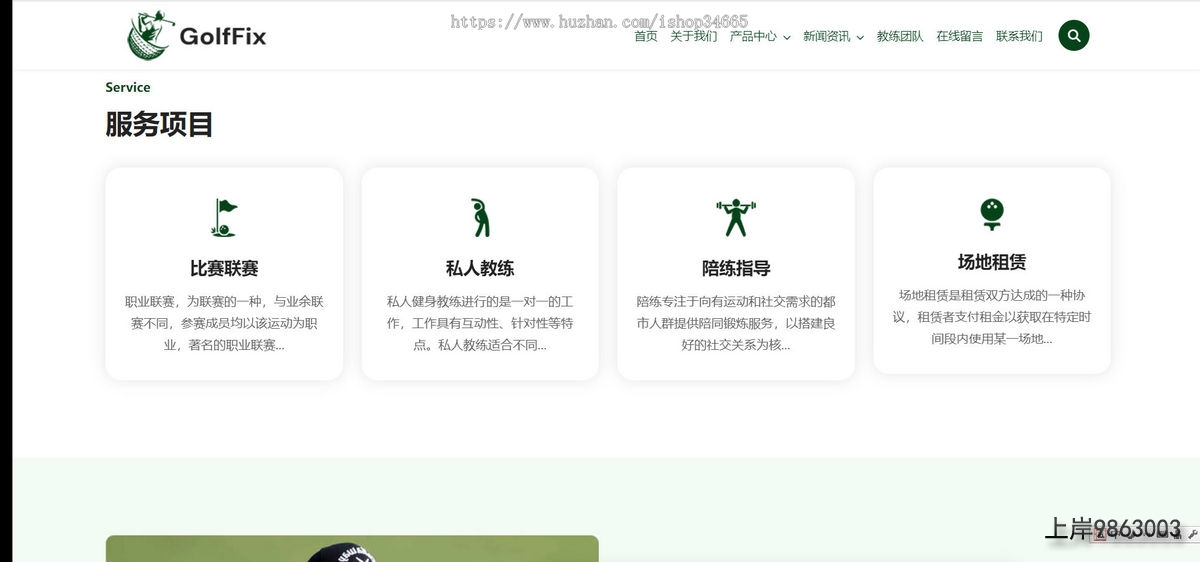
Task: Click description starting 场地租赁是租赁双方
Action: point(992,317)
